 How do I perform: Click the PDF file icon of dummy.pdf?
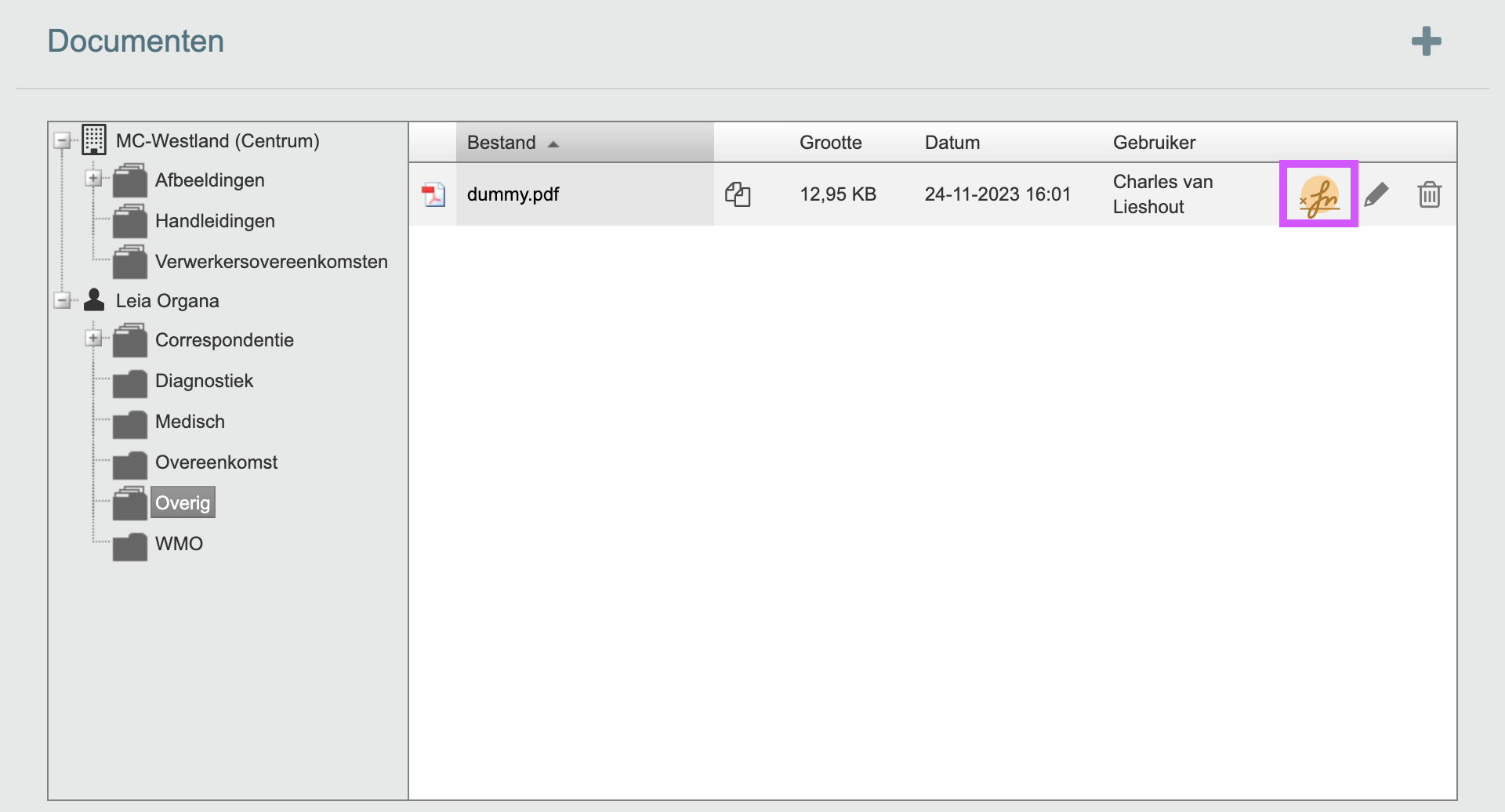click(433, 194)
